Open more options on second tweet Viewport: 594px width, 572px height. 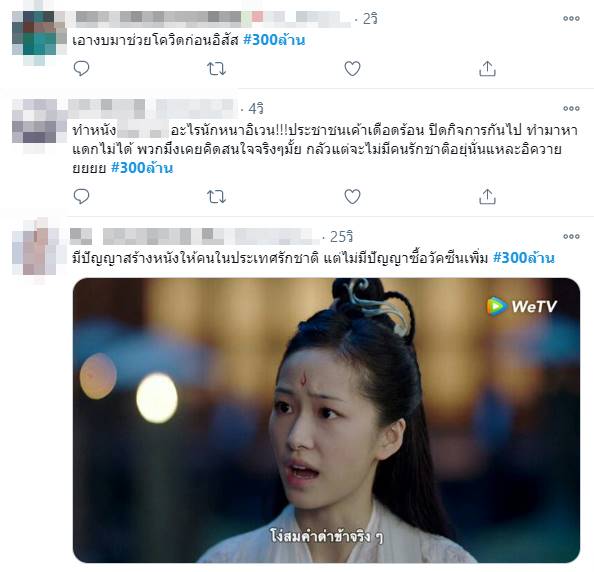click(571, 108)
